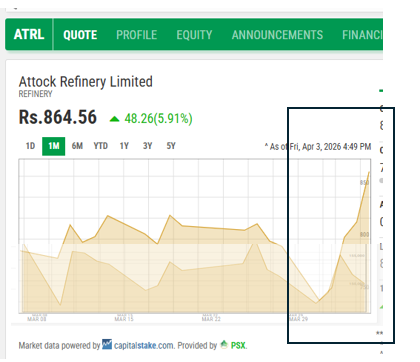The height and width of the screenshot is (362, 420).
Task: Open the FINANCIALS tab
Action: [x=362, y=35]
